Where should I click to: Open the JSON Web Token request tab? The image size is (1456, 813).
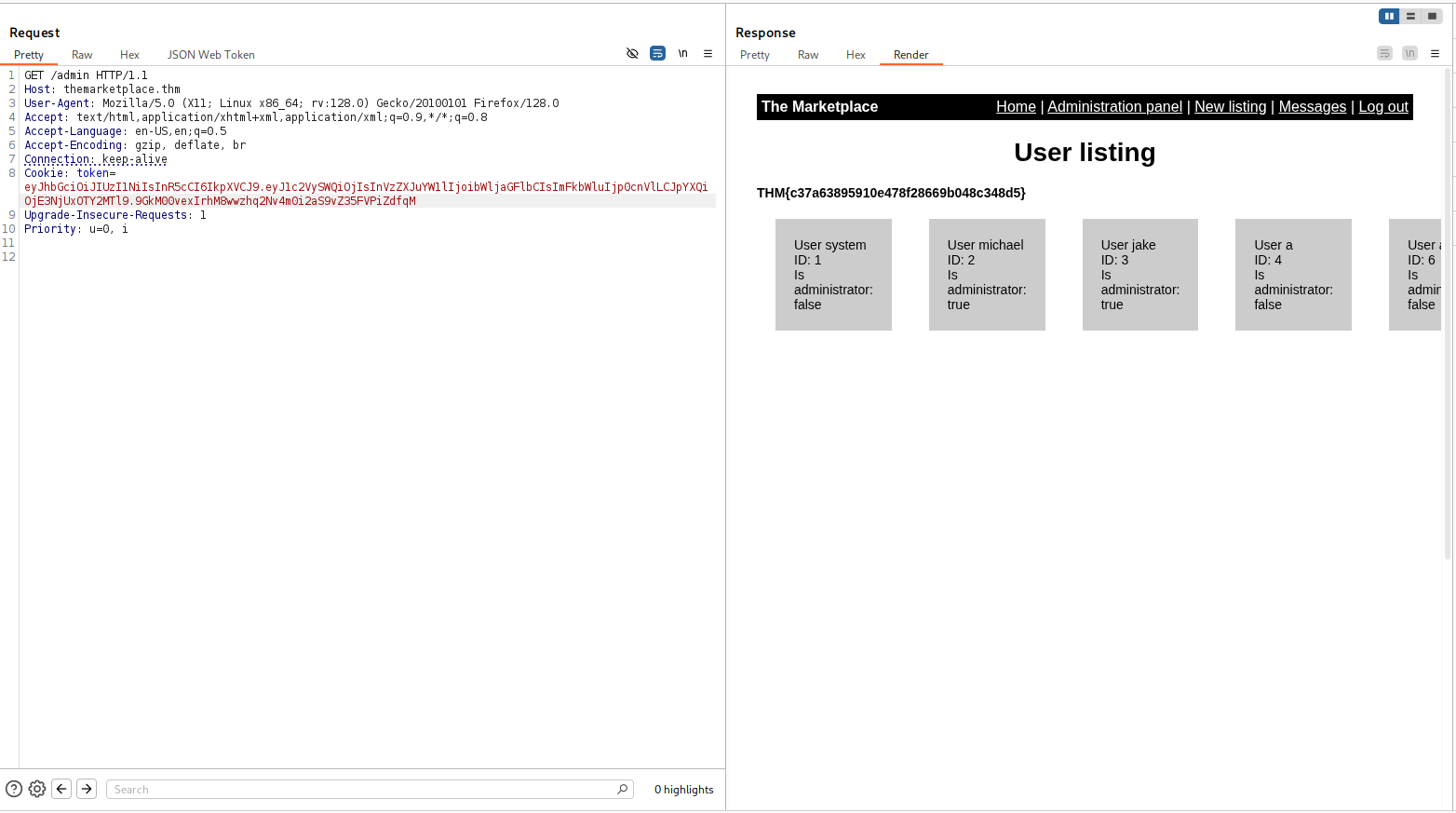click(210, 55)
